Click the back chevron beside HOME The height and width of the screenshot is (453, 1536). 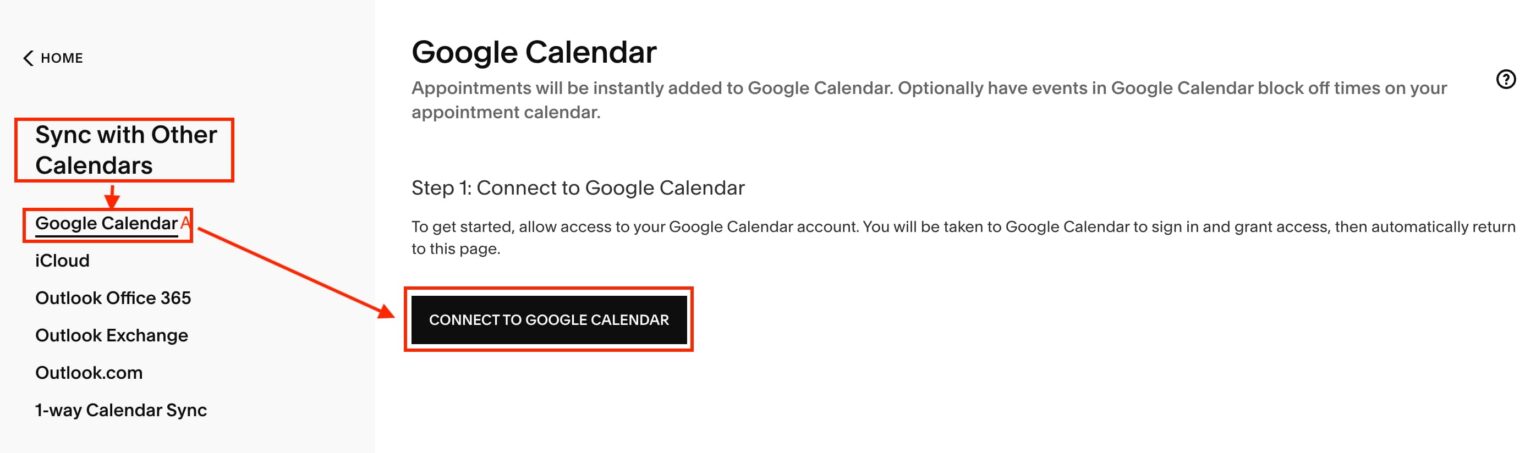point(28,58)
